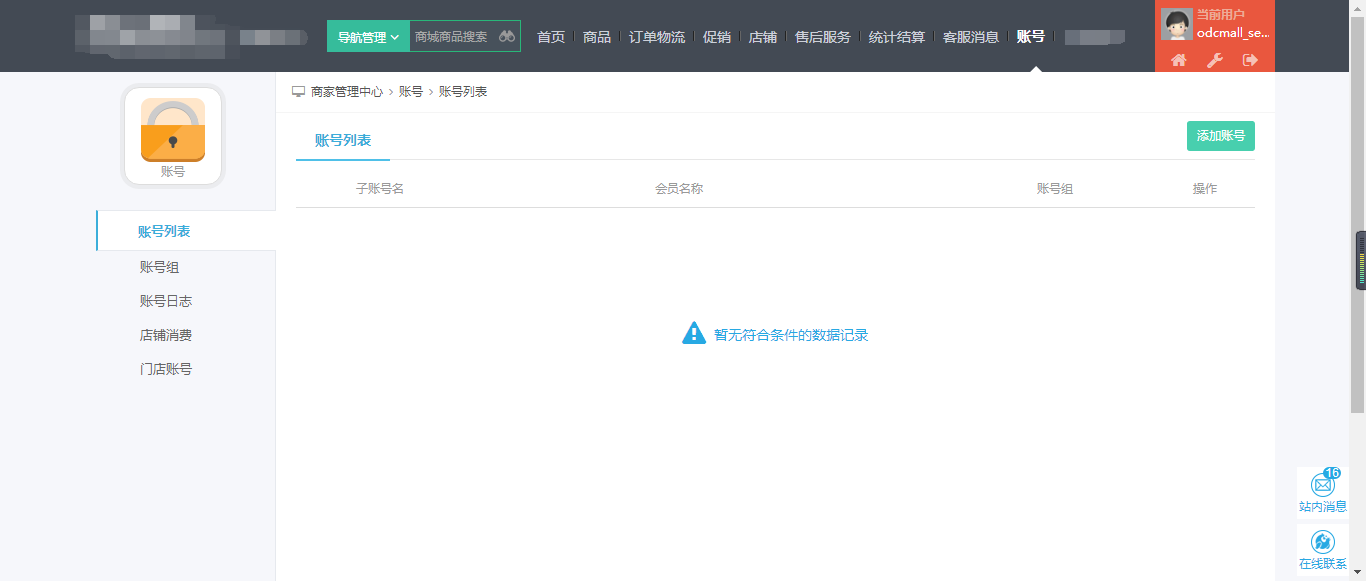
Task: Open the wrench settings icon
Action: pos(1215,60)
